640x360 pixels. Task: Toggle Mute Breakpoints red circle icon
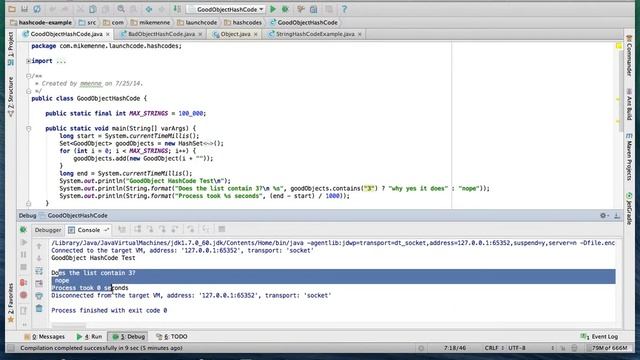[24, 295]
